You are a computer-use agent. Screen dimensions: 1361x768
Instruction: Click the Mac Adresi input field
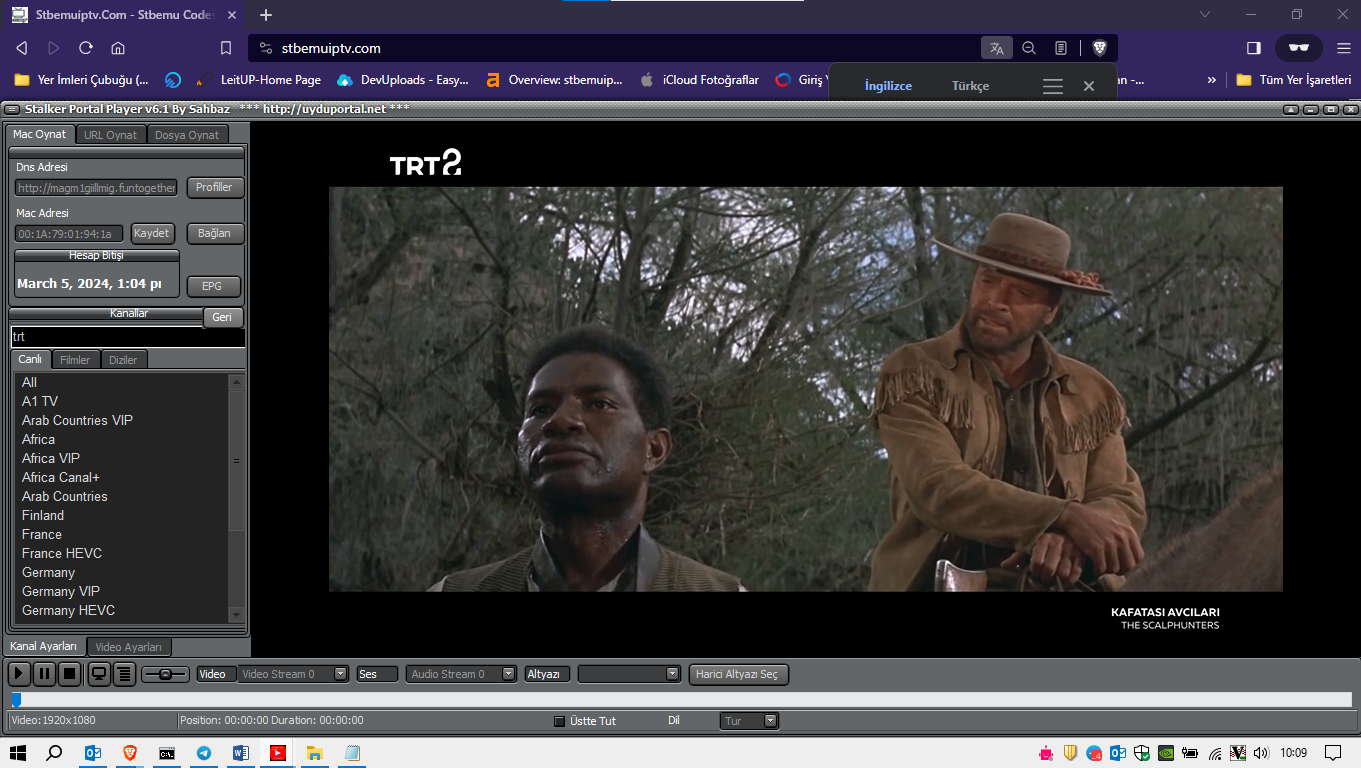tap(69, 234)
